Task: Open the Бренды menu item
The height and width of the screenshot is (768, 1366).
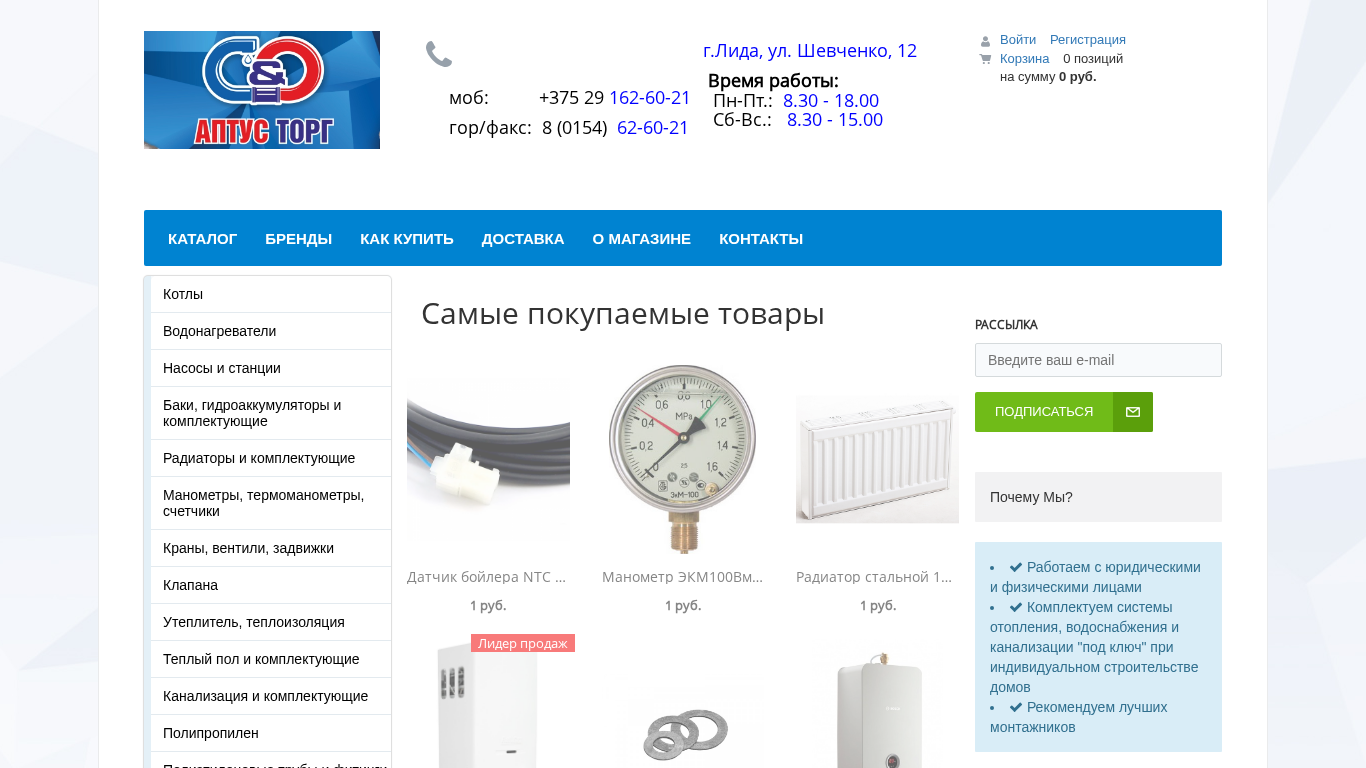Action: point(299,239)
